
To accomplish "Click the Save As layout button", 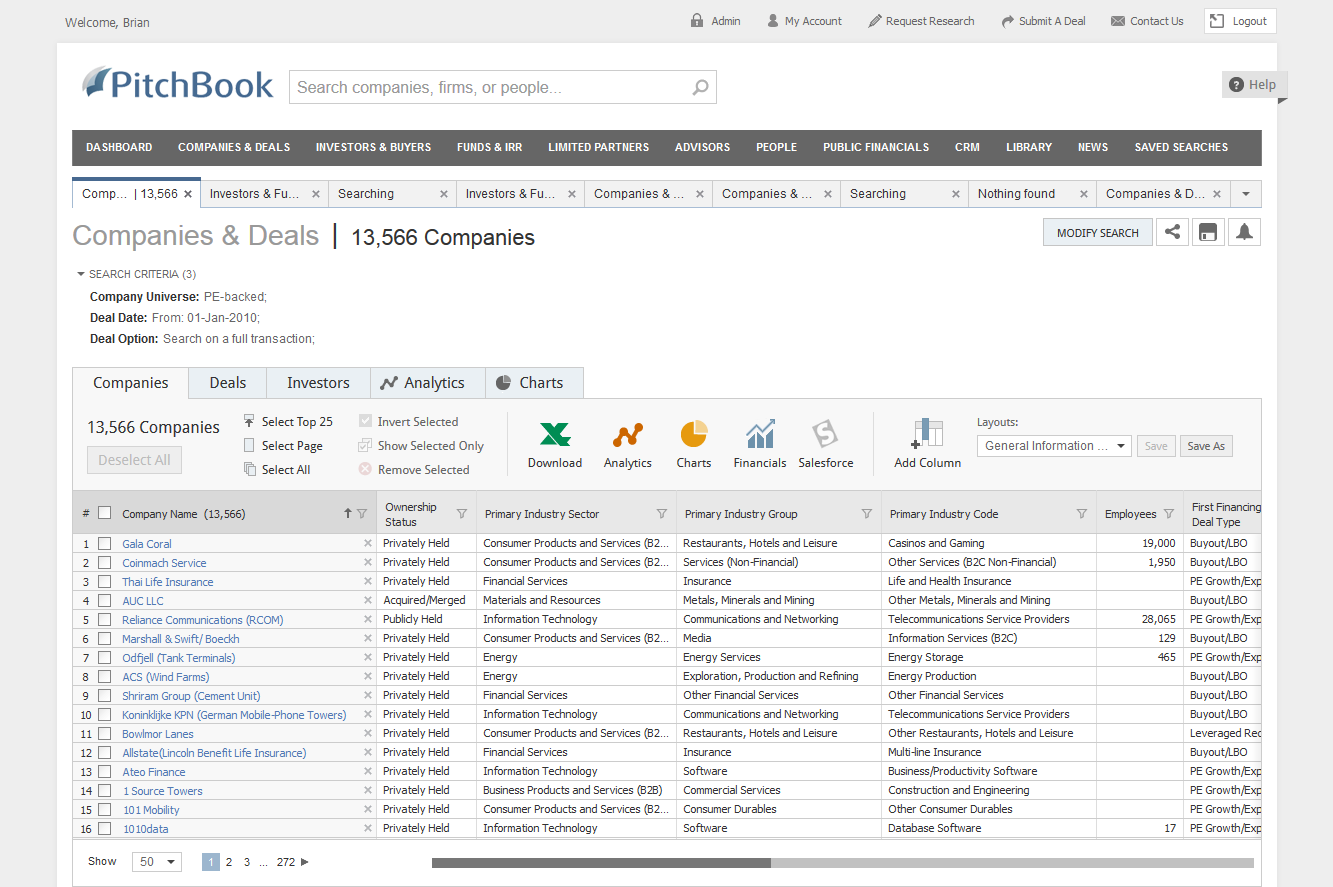I will tap(1206, 446).
